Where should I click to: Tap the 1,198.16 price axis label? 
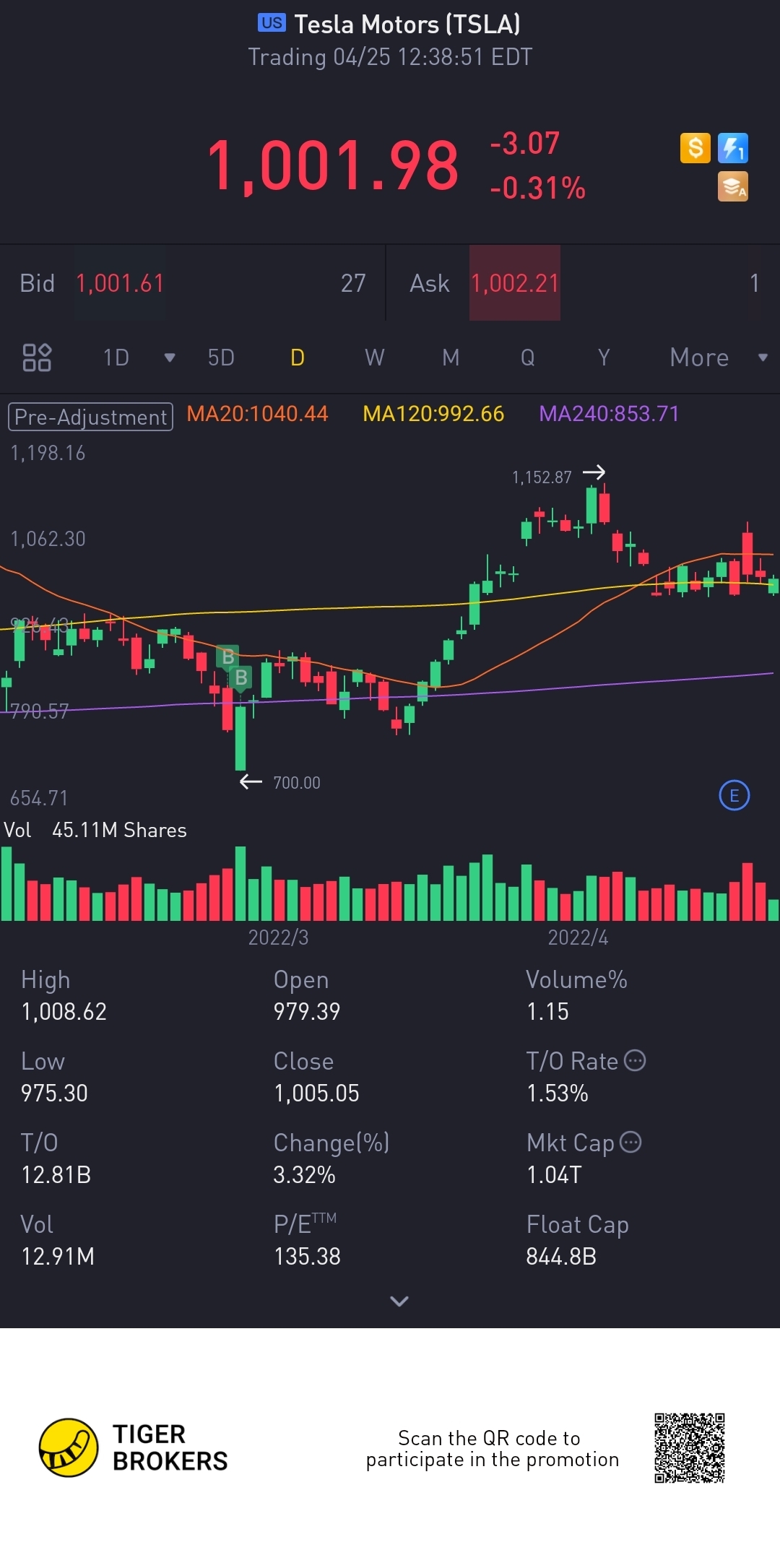tap(48, 453)
